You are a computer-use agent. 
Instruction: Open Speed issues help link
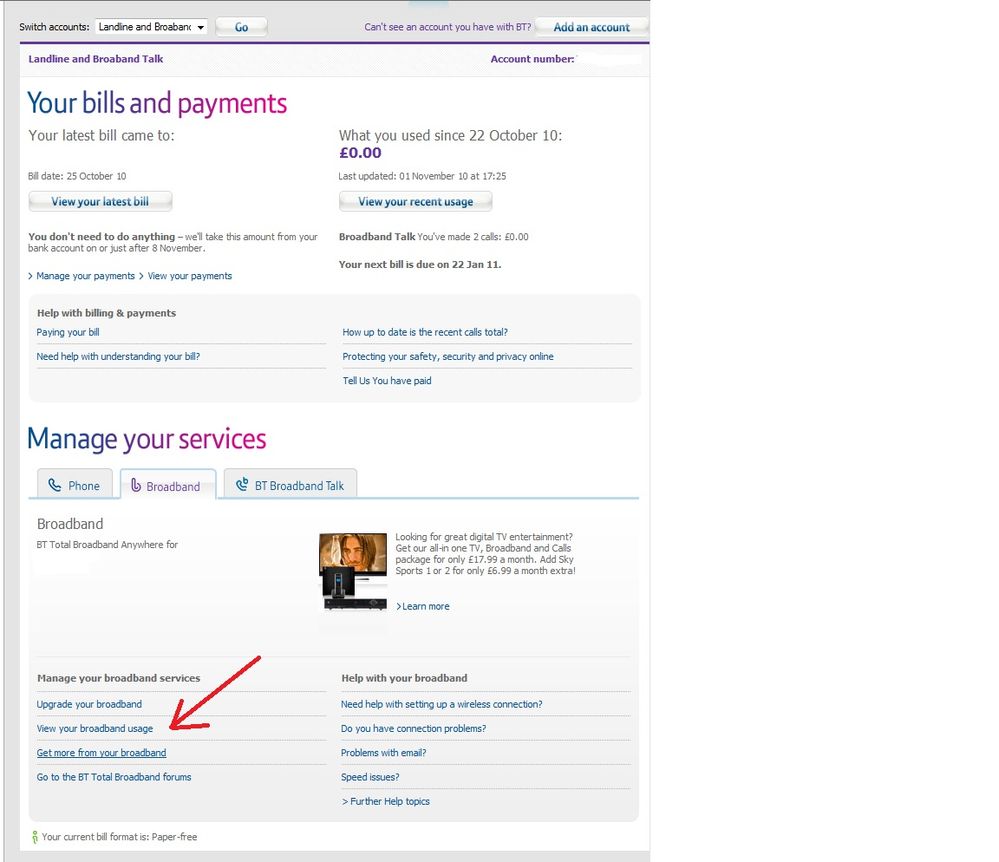[370, 777]
